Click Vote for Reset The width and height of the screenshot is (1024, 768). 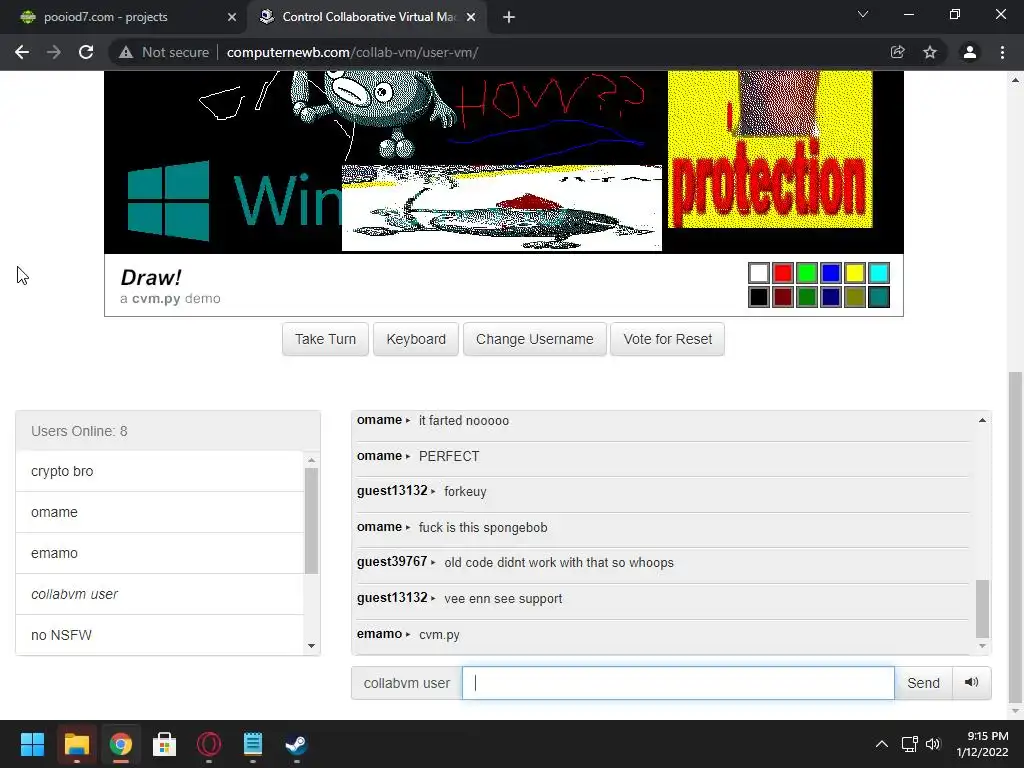[x=667, y=339]
